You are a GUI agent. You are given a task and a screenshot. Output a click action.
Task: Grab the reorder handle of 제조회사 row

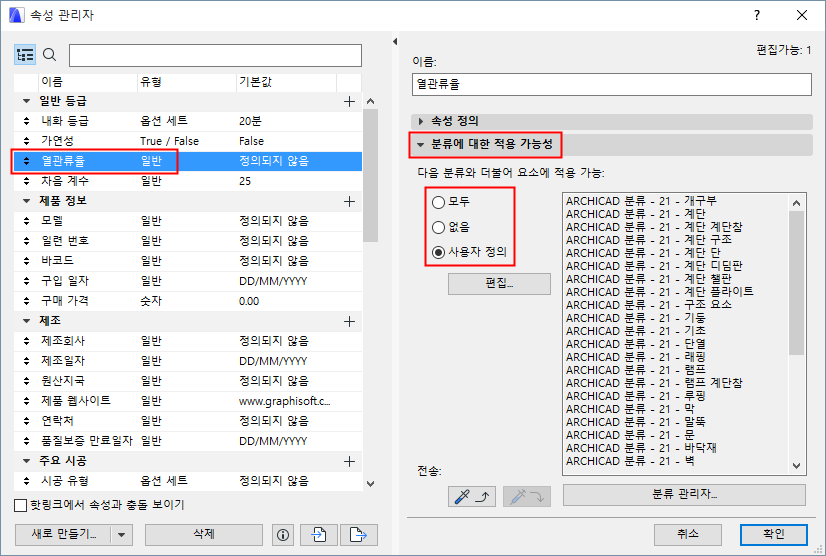point(26,341)
